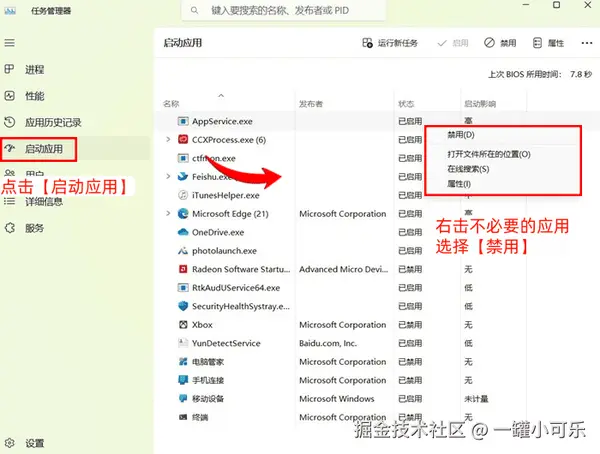
Task: Expand the Microsoft Edge (21) group
Action: 168,213
